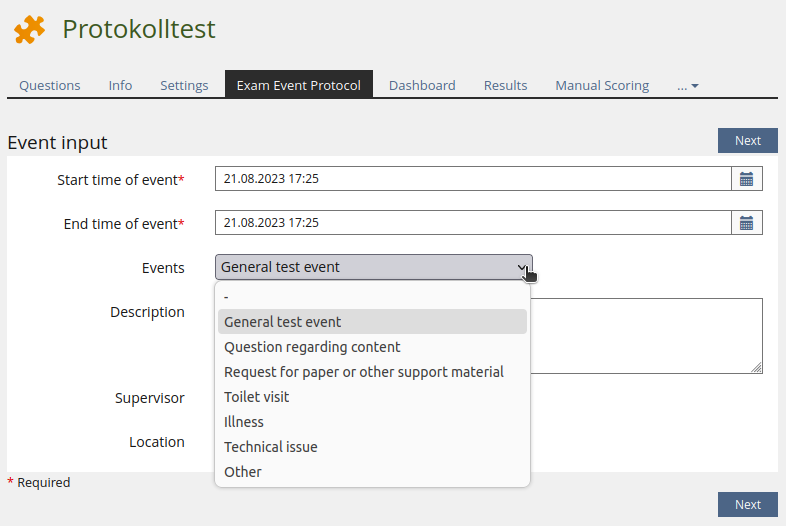This screenshot has width=786, height=526.
Task: Open the Results tab
Action: [505, 86]
